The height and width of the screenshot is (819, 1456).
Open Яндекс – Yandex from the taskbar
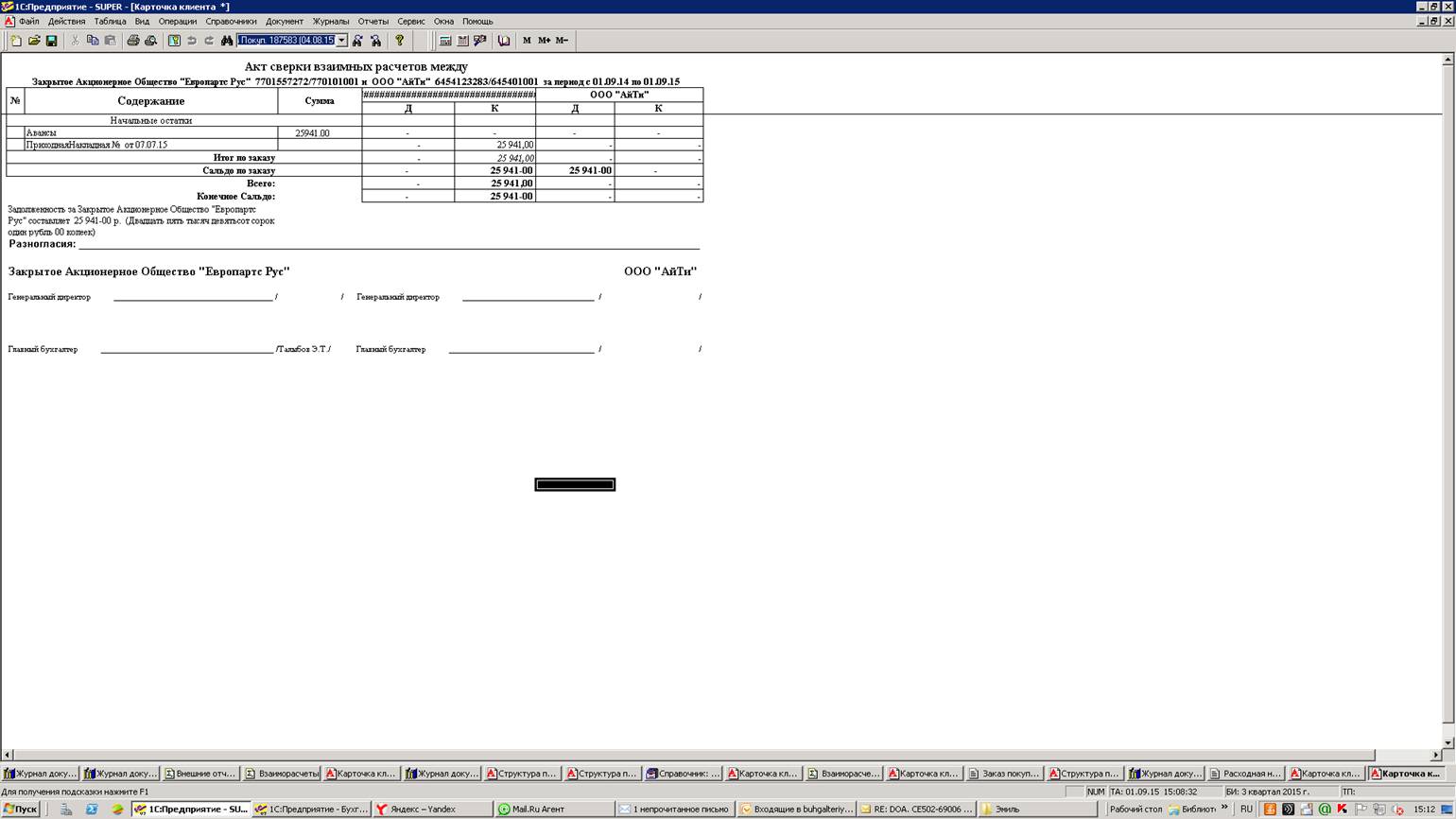click(x=431, y=810)
